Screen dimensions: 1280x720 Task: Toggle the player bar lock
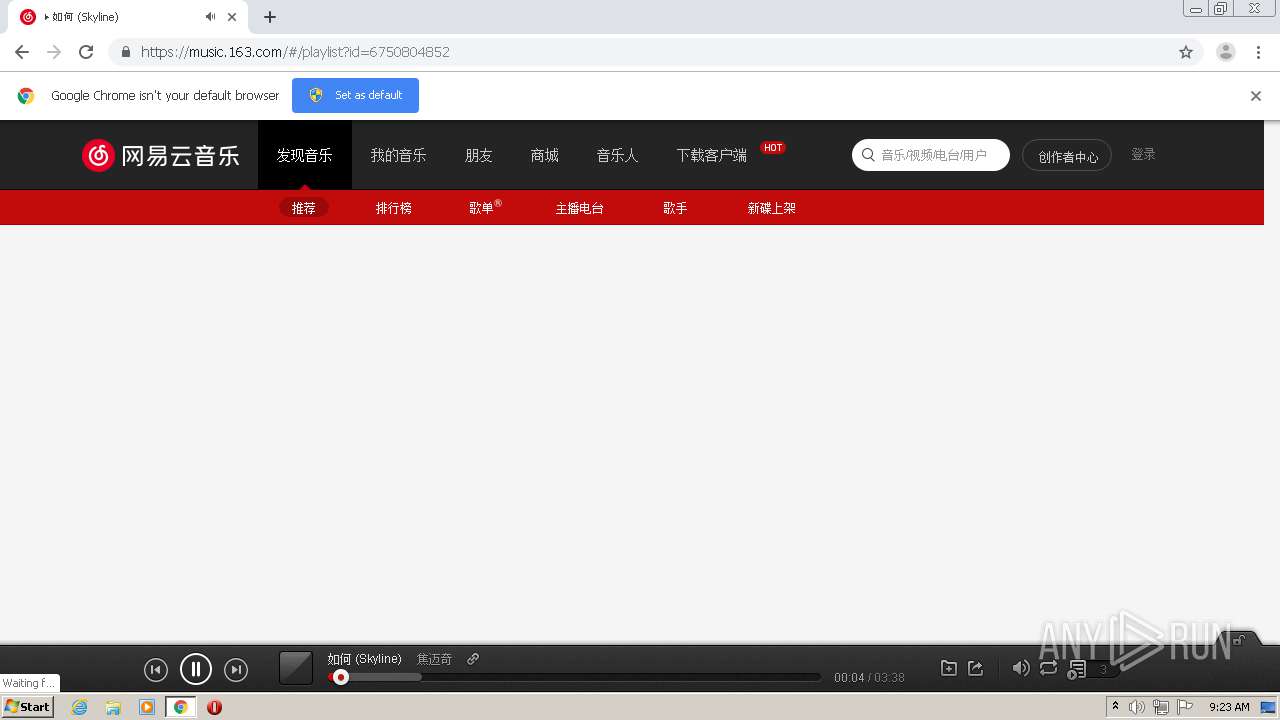click(1239, 640)
